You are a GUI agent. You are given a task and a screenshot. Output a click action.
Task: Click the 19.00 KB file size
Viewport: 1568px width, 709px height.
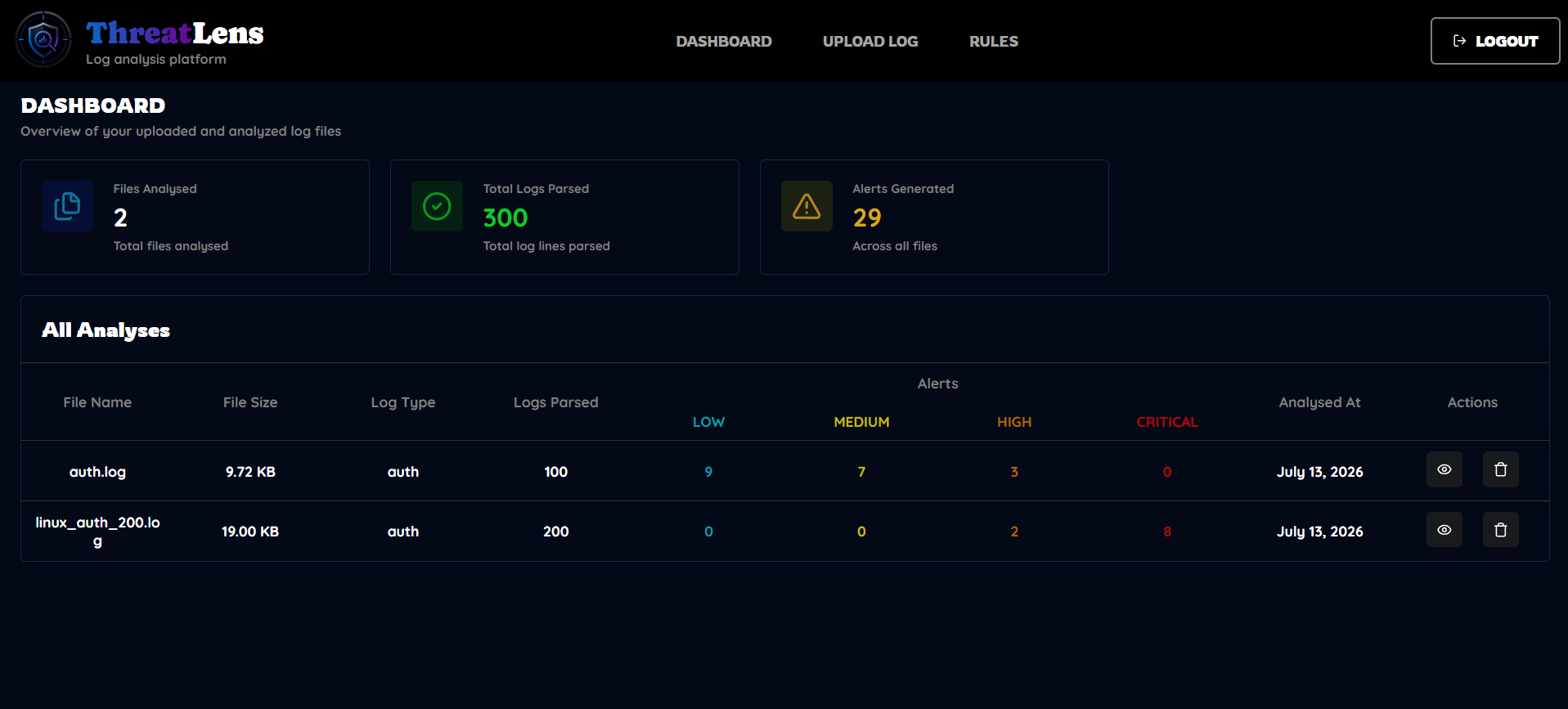point(250,532)
